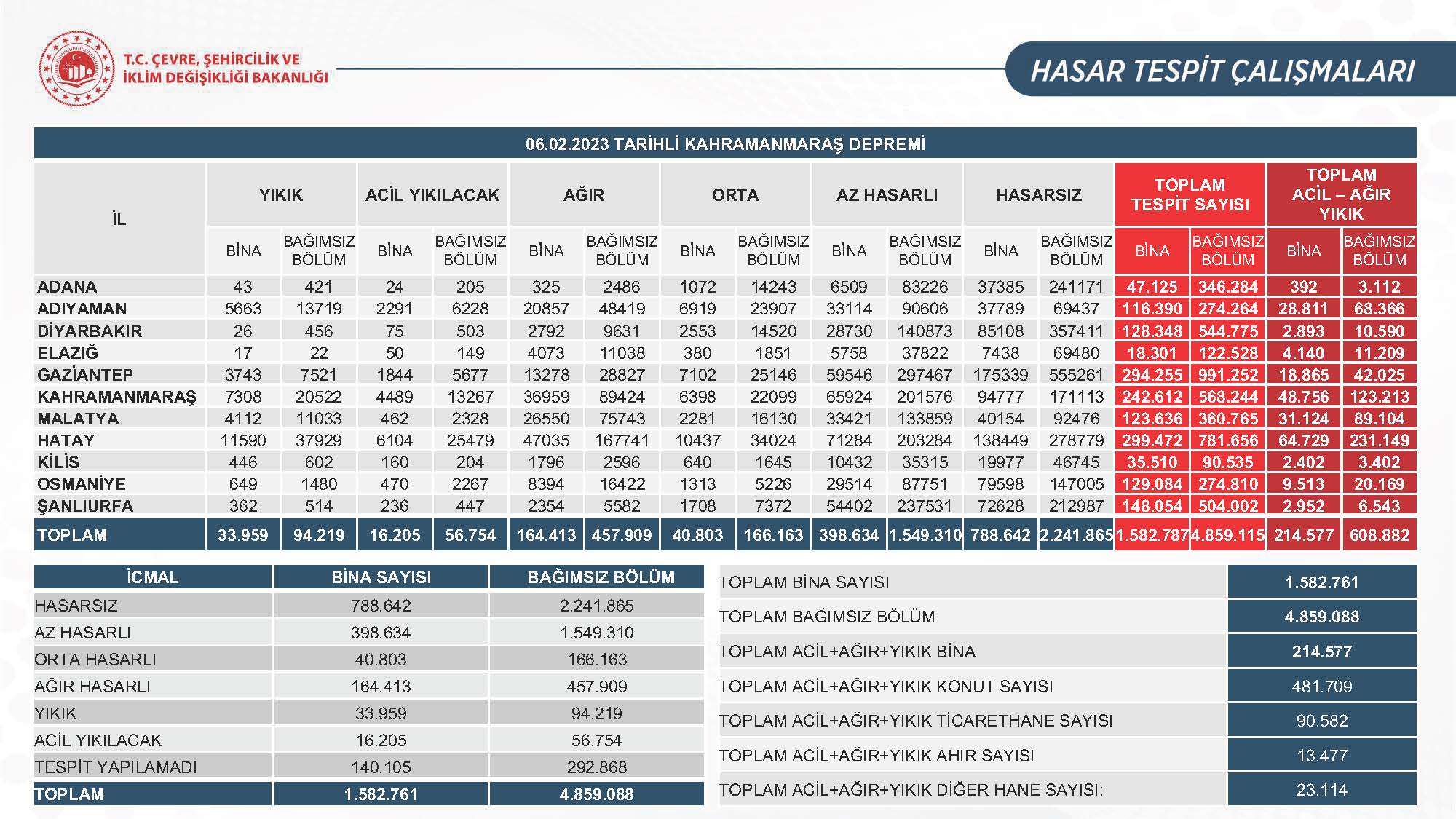Click the TOPLAM ACİL+AĞIR+YIKIK KONUT SAYISI label
This screenshot has width=1456, height=819.
[886, 687]
